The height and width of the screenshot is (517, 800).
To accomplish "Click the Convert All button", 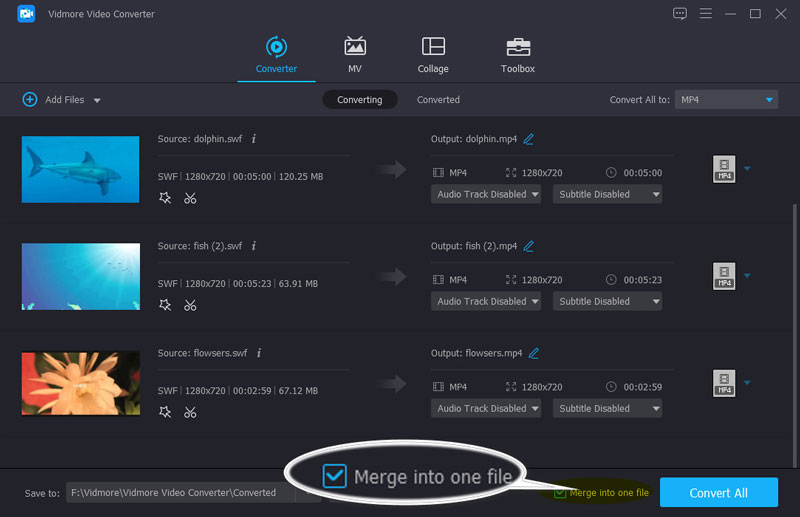I will 718,492.
